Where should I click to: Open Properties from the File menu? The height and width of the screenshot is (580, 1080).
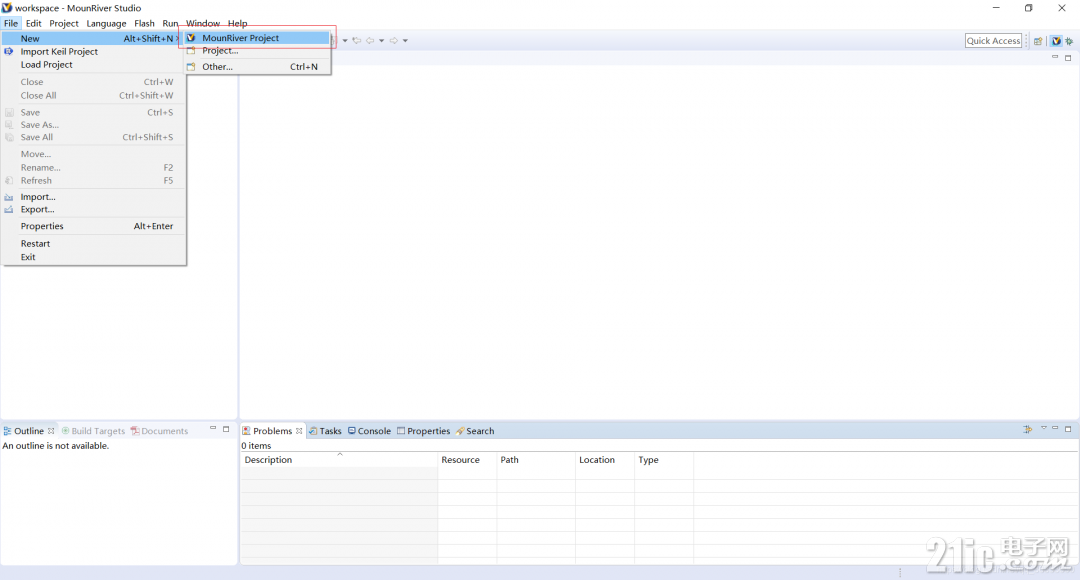[x=93, y=226]
